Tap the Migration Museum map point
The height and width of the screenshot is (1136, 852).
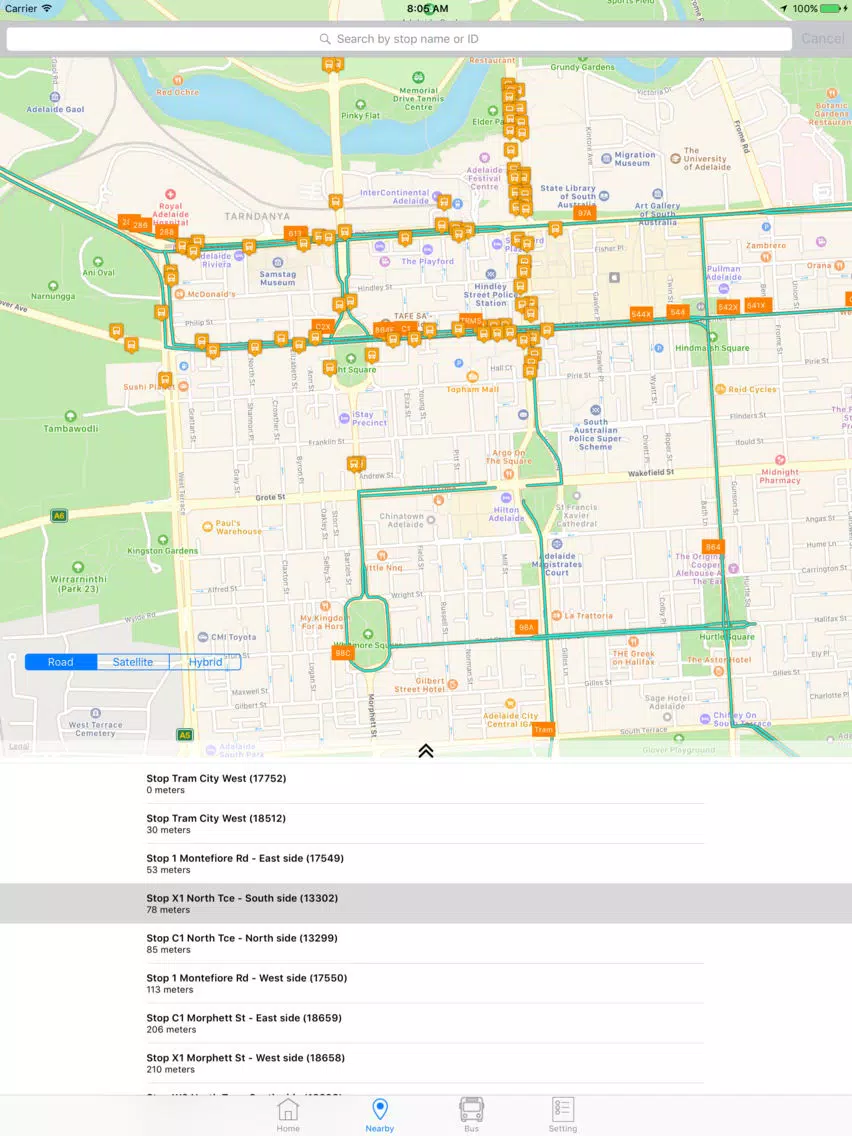(x=627, y=159)
